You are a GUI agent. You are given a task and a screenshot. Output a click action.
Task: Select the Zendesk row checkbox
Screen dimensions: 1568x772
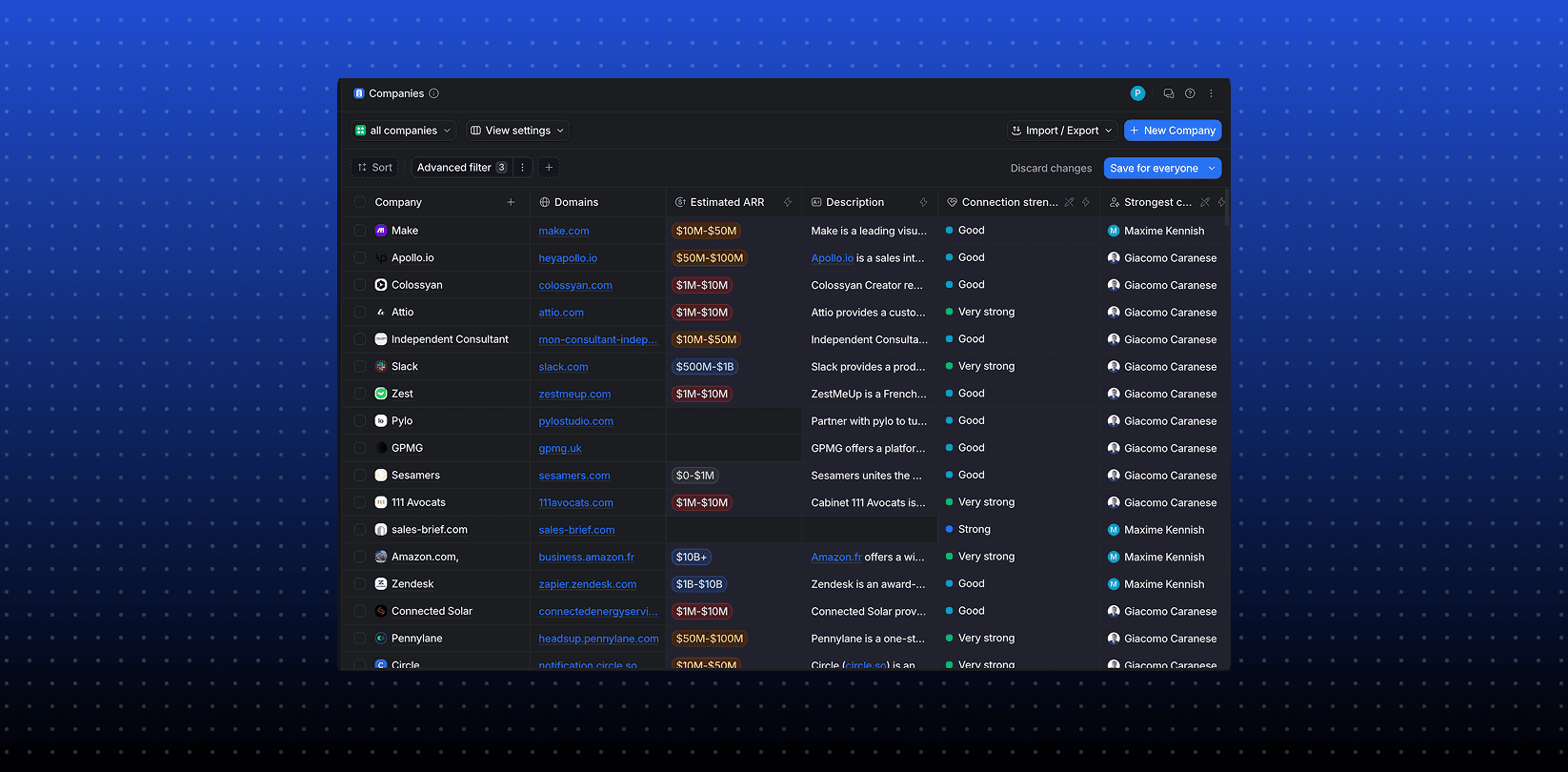pos(359,584)
